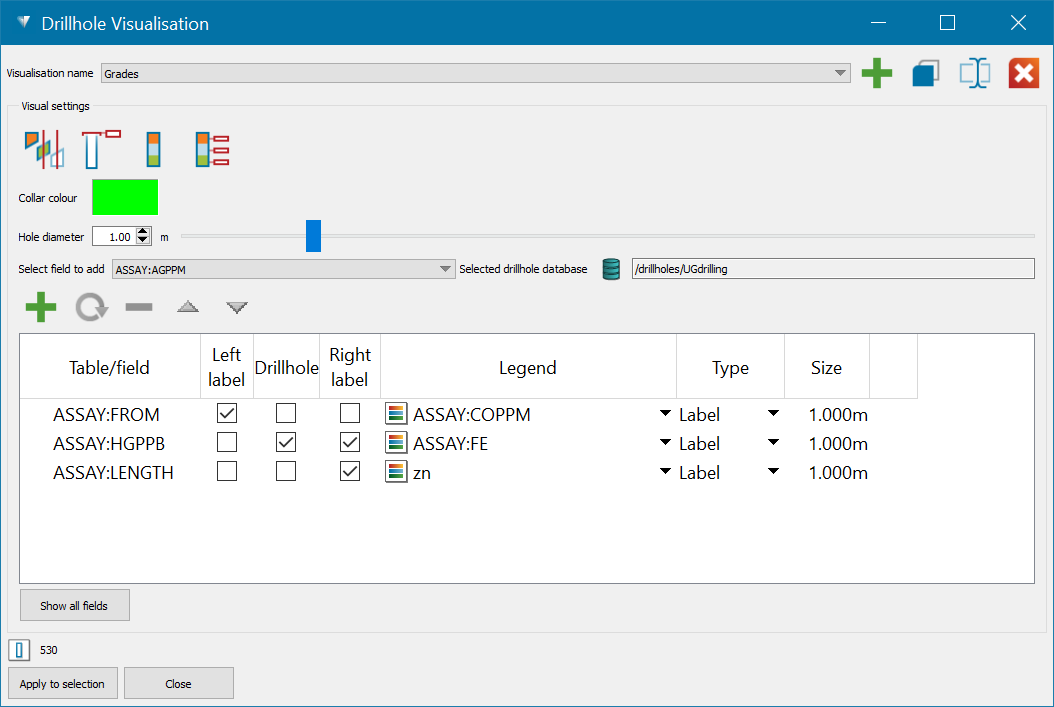Click the grey circular refresh arrow icon
Viewport: 1054px width, 707px height.
tap(91, 307)
